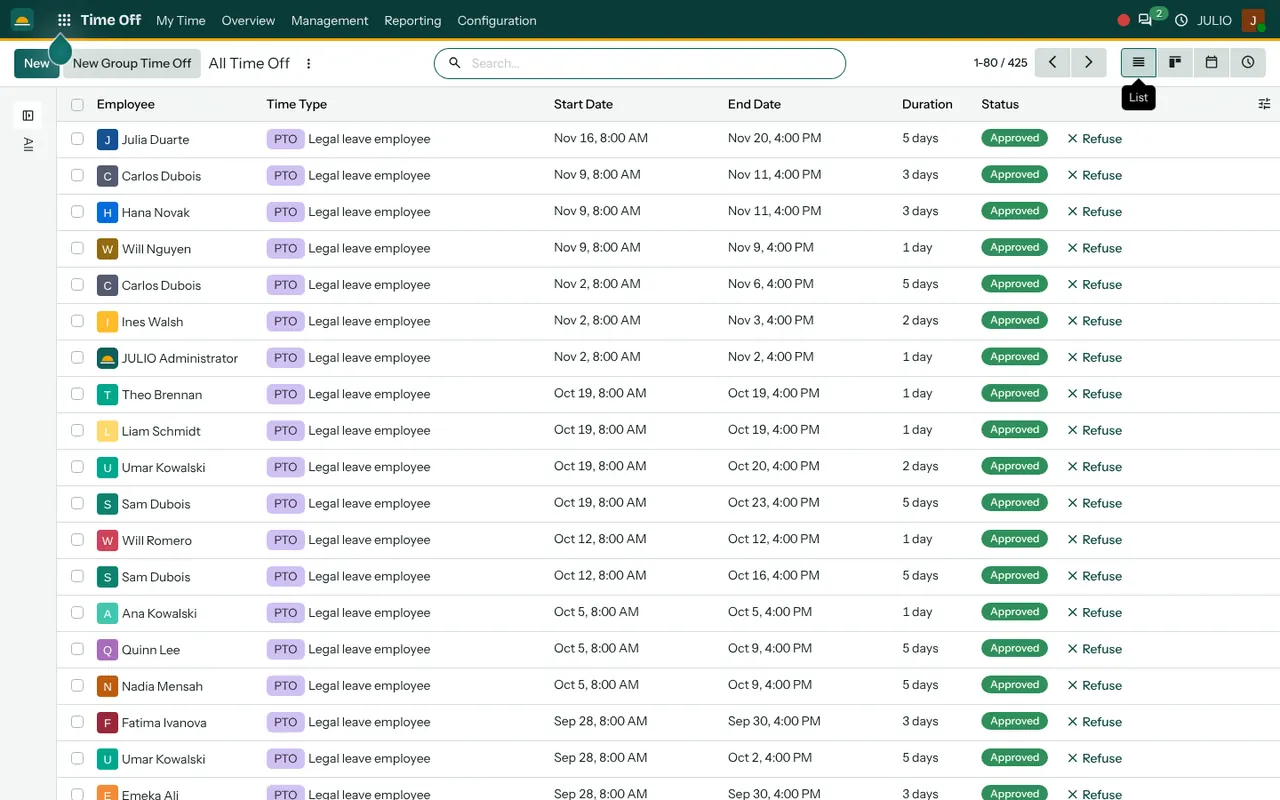Tick the checkbox for Theo Brennan
Image resolution: width=1280 pixels, height=800 pixels.
pyautogui.click(x=77, y=394)
